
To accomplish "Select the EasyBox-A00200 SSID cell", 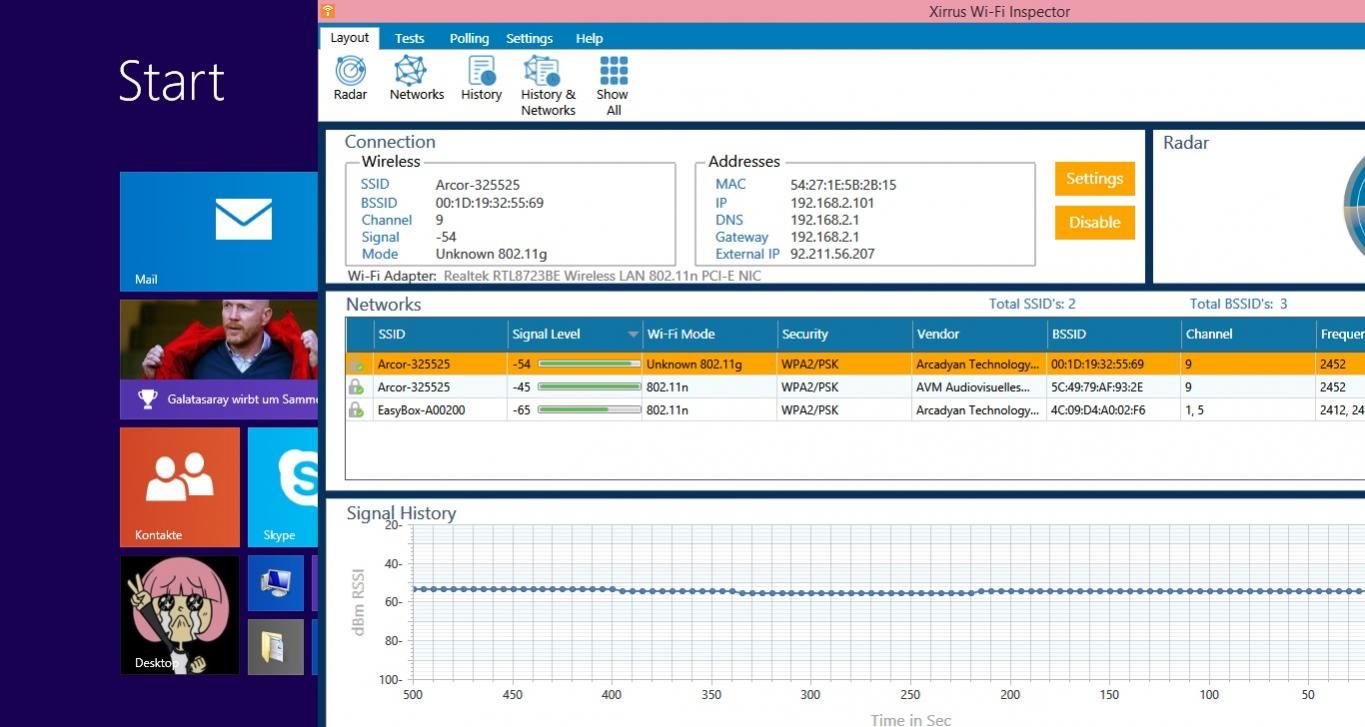I will 440,410.
